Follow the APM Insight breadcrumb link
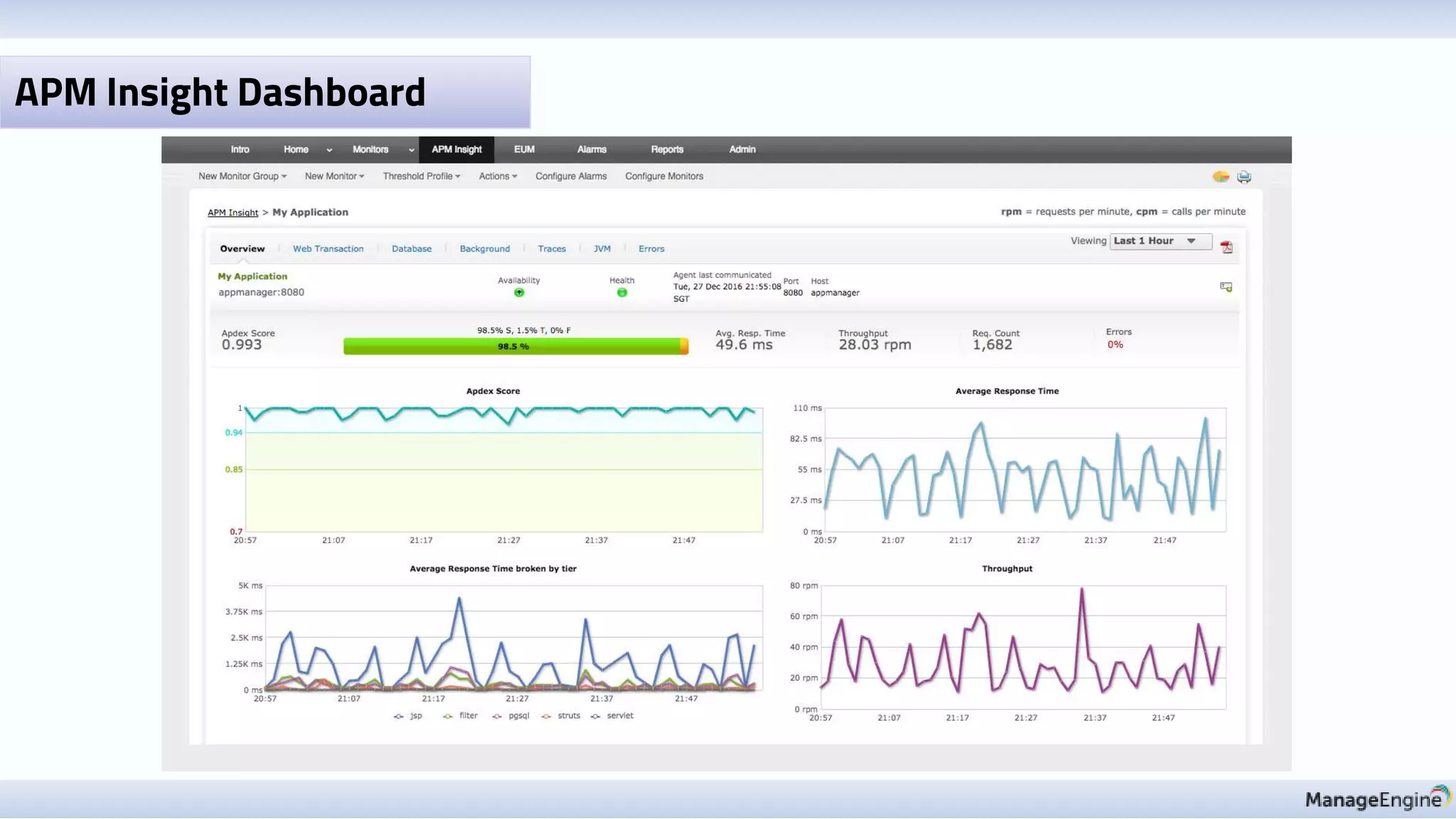The width and height of the screenshot is (1456, 819). pyautogui.click(x=232, y=213)
